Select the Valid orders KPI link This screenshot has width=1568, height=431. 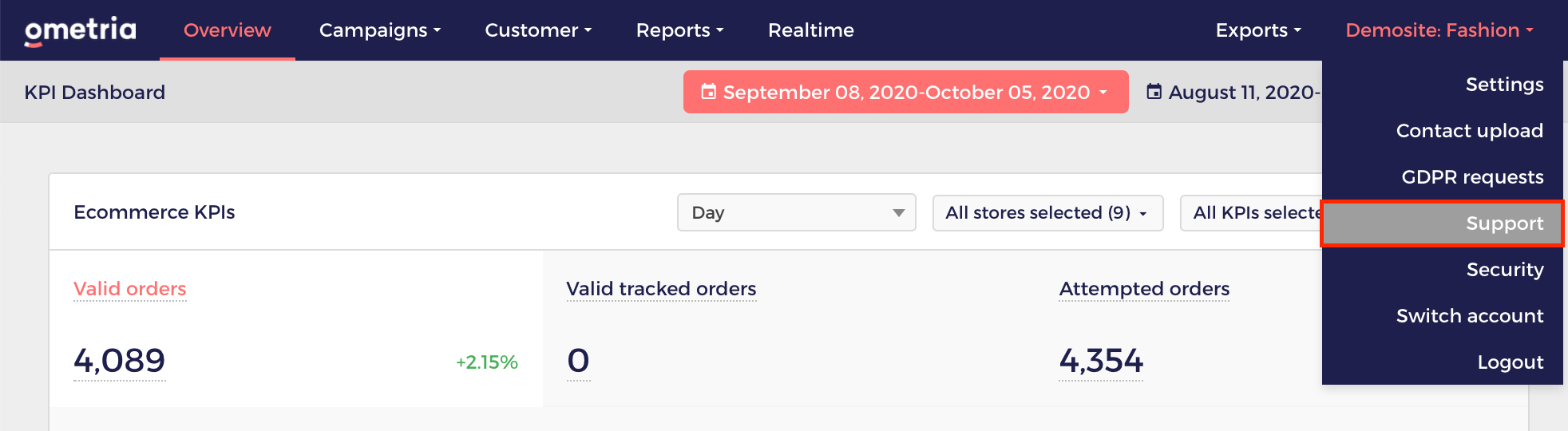pyautogui.click(x=129, y=289)
